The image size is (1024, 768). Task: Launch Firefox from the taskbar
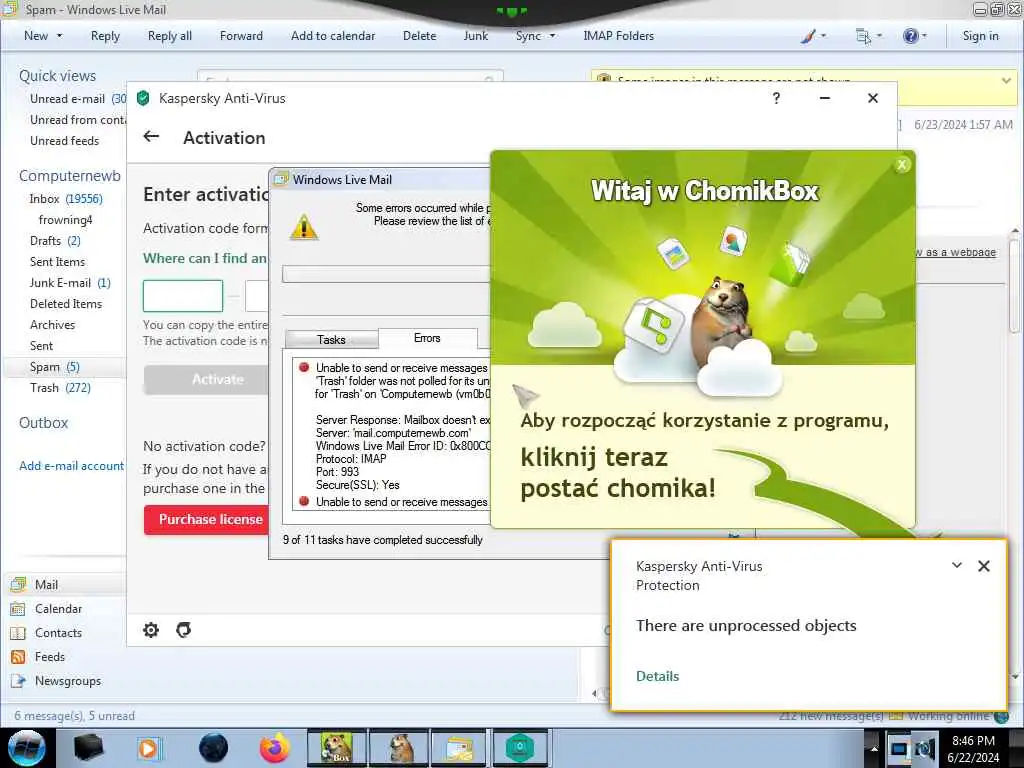pyautogui.click(x=275, y=748)
